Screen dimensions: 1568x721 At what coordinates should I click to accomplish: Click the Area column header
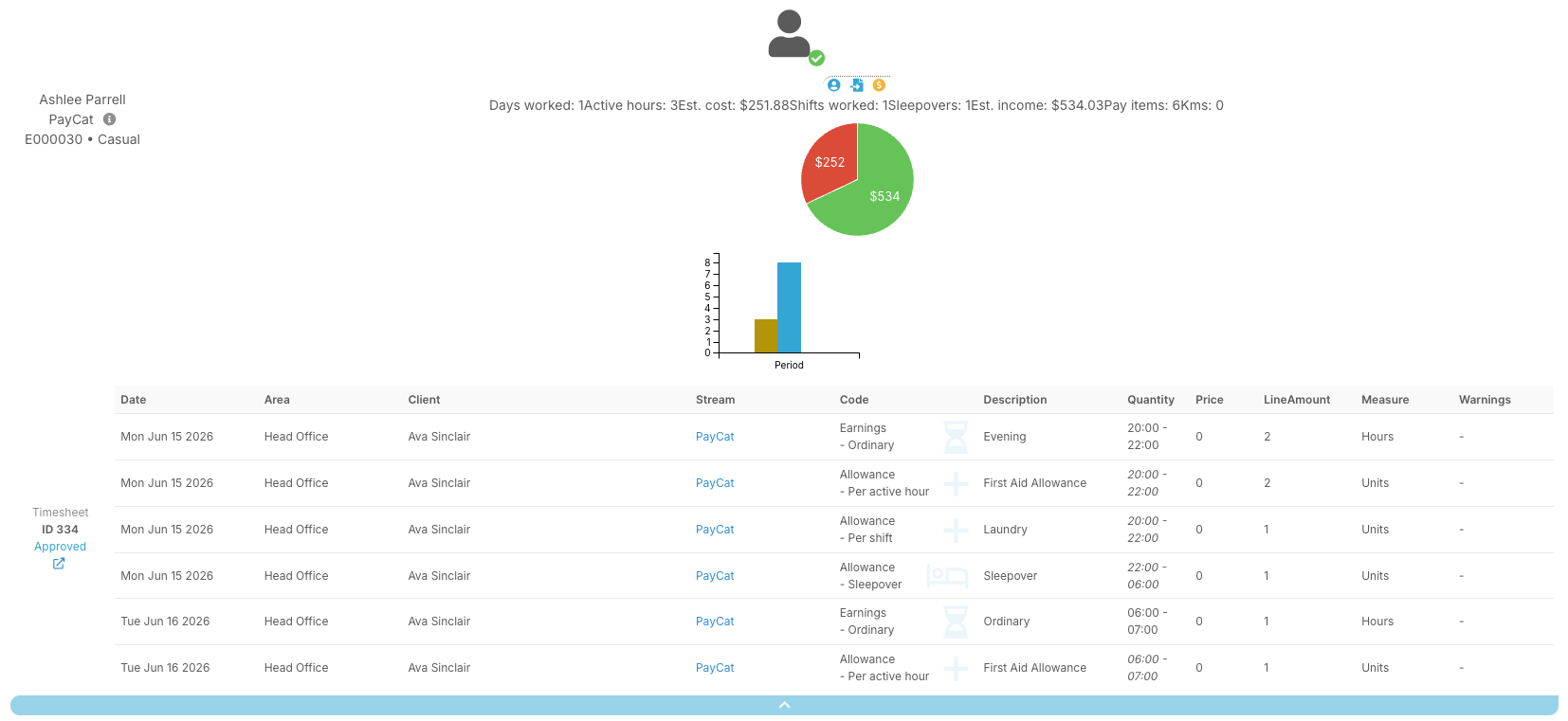coord(277,400)
